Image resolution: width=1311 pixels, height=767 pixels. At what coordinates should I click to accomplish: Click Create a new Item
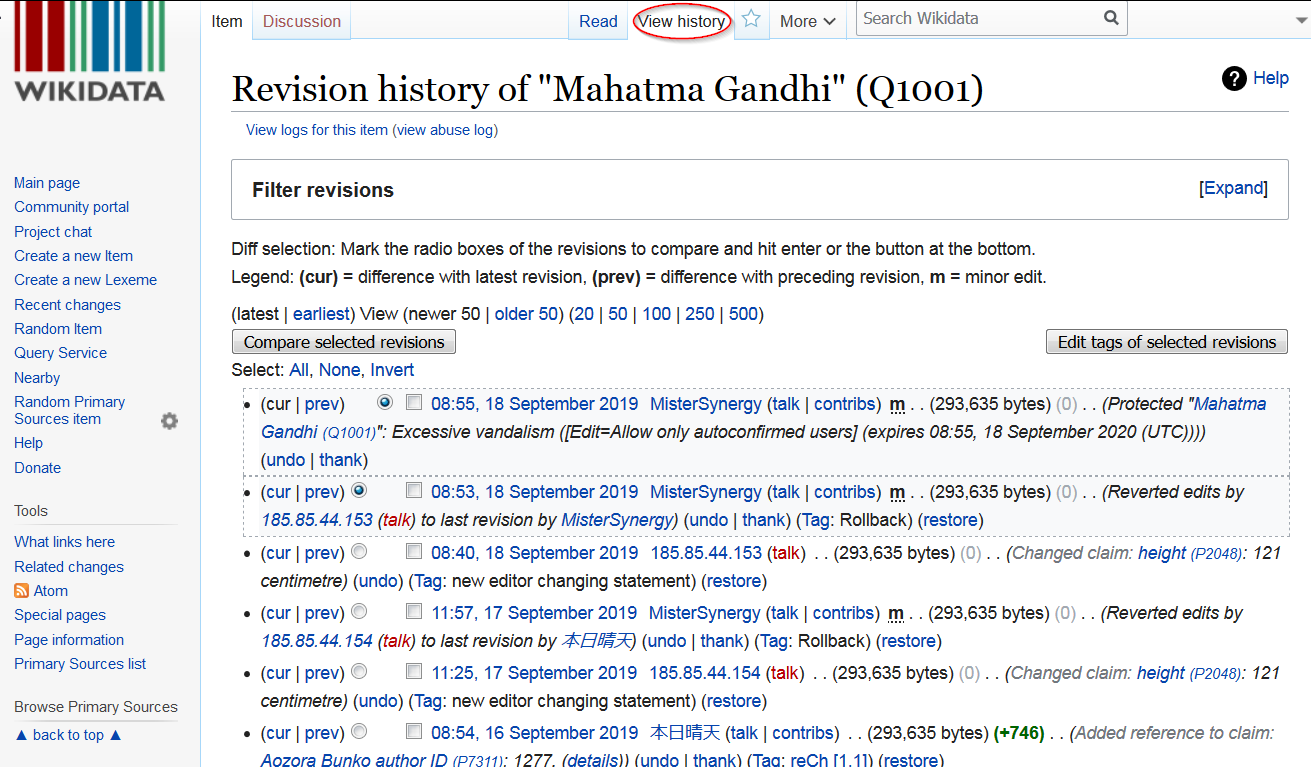pos(73,256)
